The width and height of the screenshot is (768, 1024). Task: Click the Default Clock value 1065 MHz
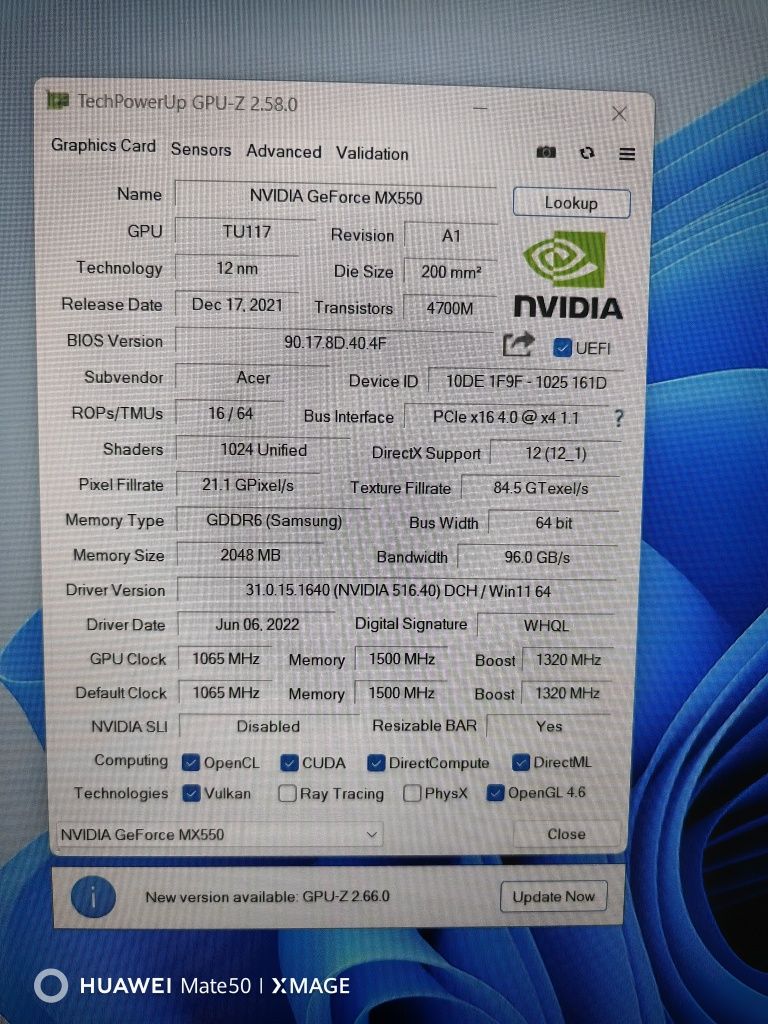coord(225,693)
